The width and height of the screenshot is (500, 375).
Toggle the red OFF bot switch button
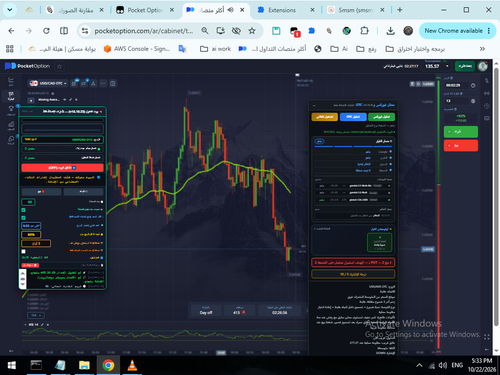[x=62, y=168]
